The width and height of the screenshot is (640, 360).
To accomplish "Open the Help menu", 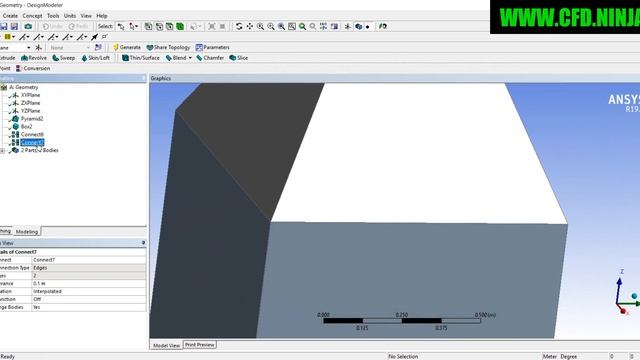I will point(102,16).
